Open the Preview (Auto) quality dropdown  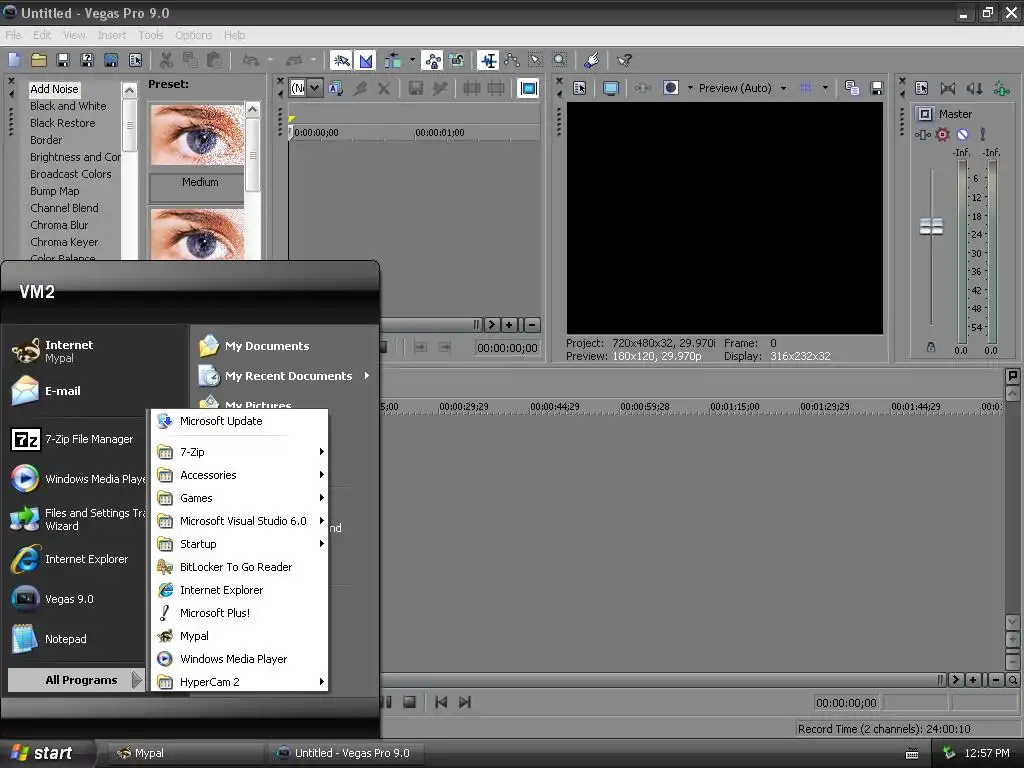(x=742, y=88)
